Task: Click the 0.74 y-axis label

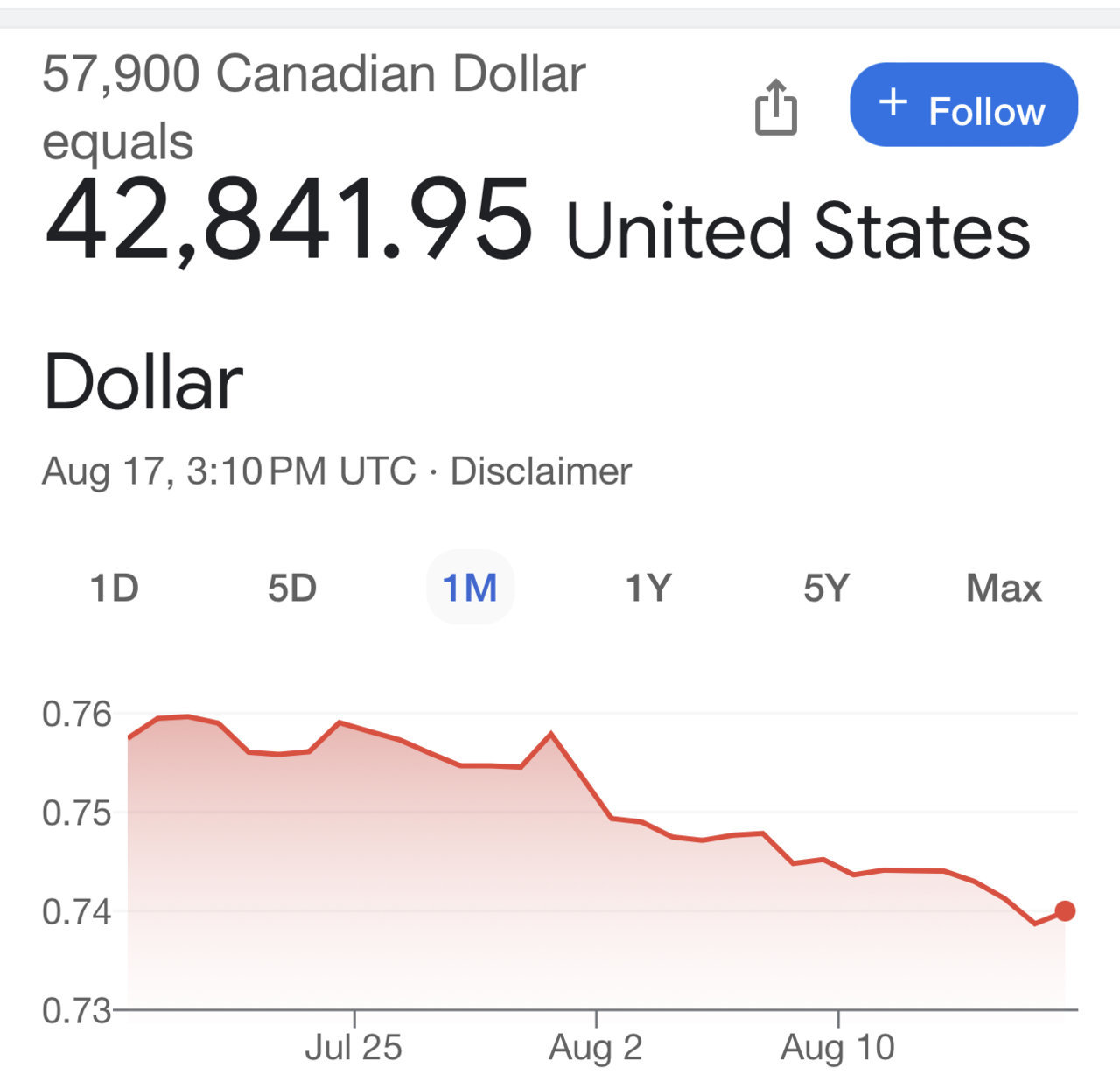Action: coord(77,912)
